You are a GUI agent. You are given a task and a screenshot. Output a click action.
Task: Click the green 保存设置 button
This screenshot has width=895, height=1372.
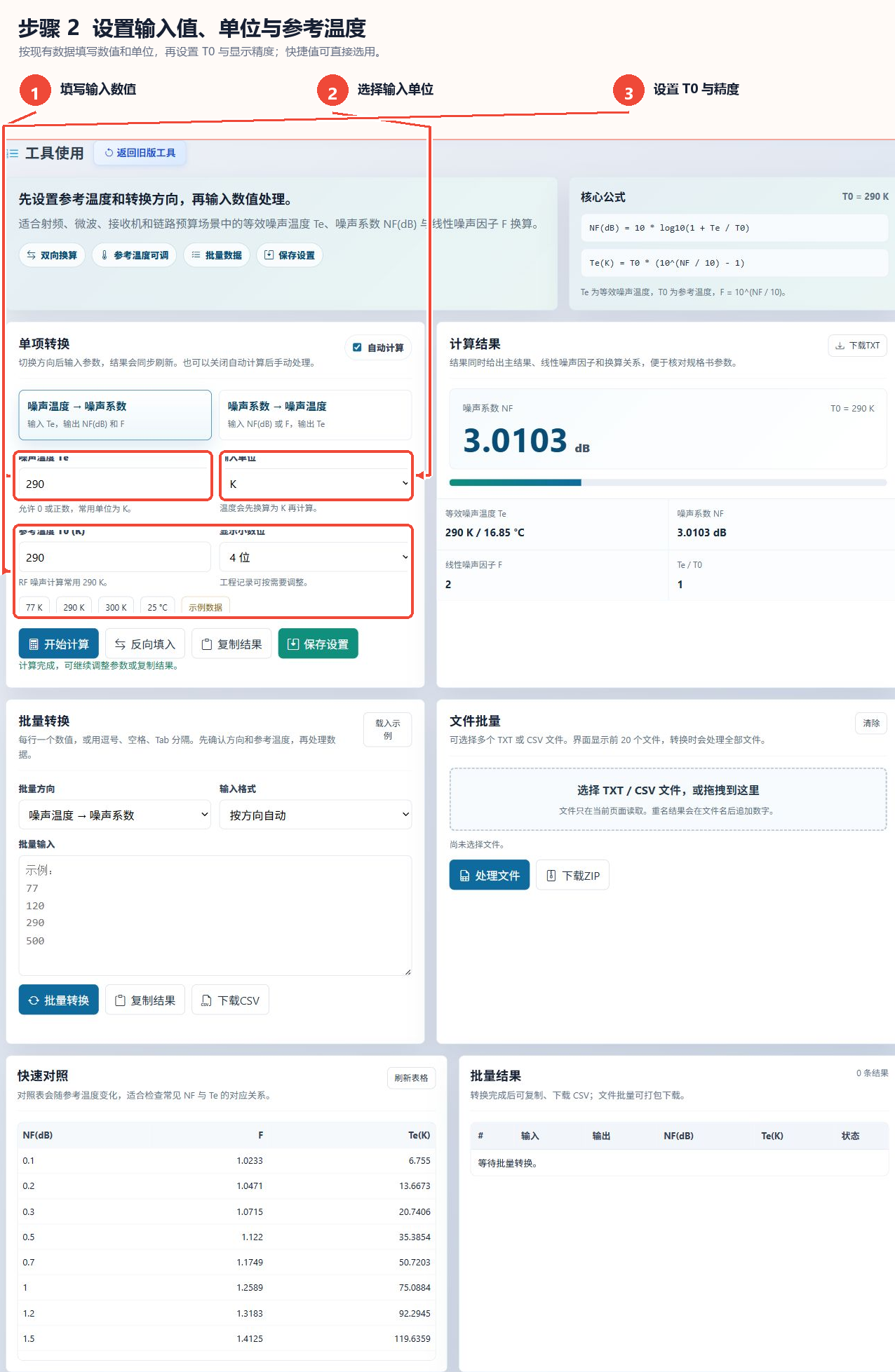tap(318, 644)
